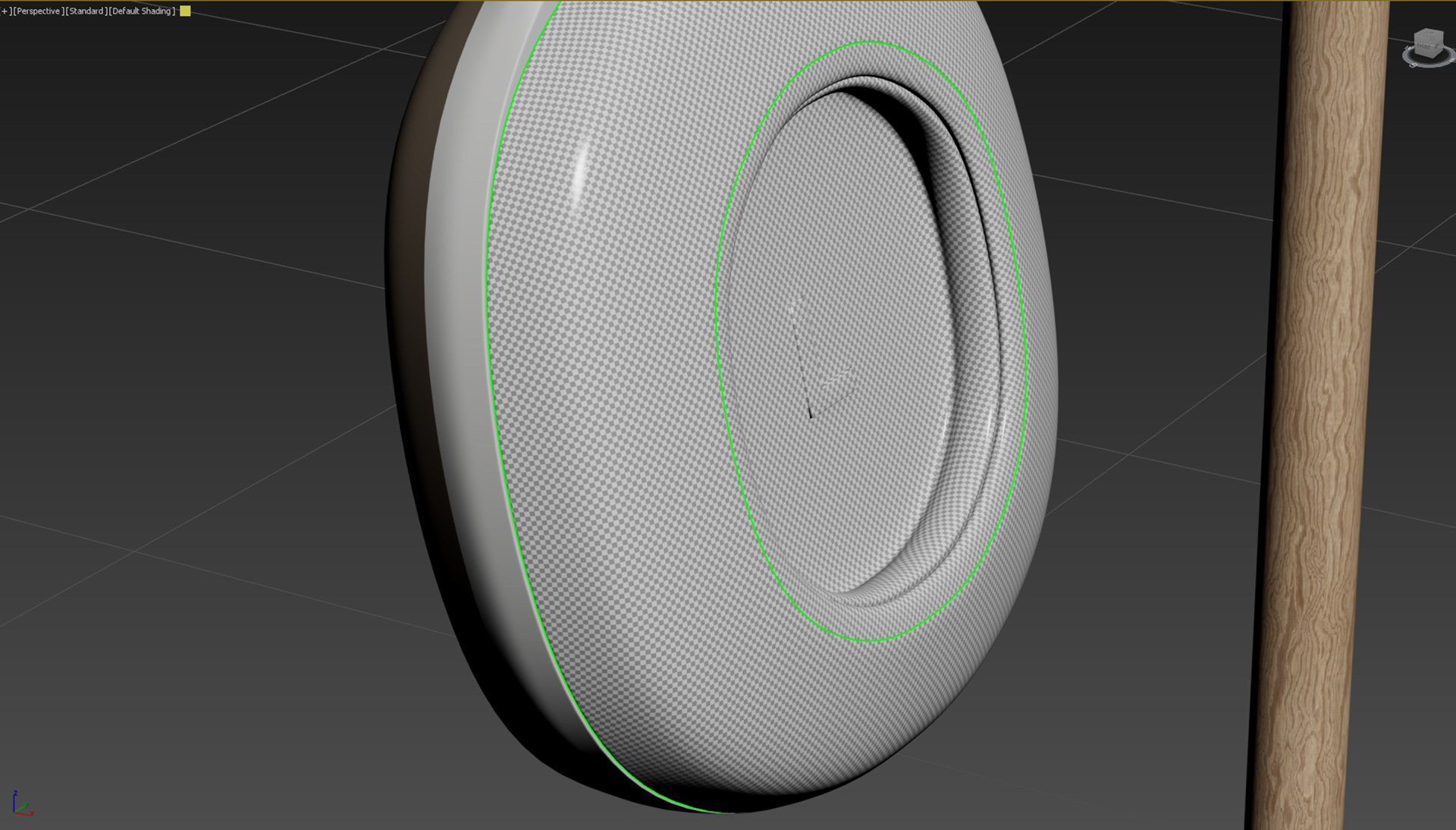Open the Default Shading dropdown label

pyautogui.click(x=142, y=11)
